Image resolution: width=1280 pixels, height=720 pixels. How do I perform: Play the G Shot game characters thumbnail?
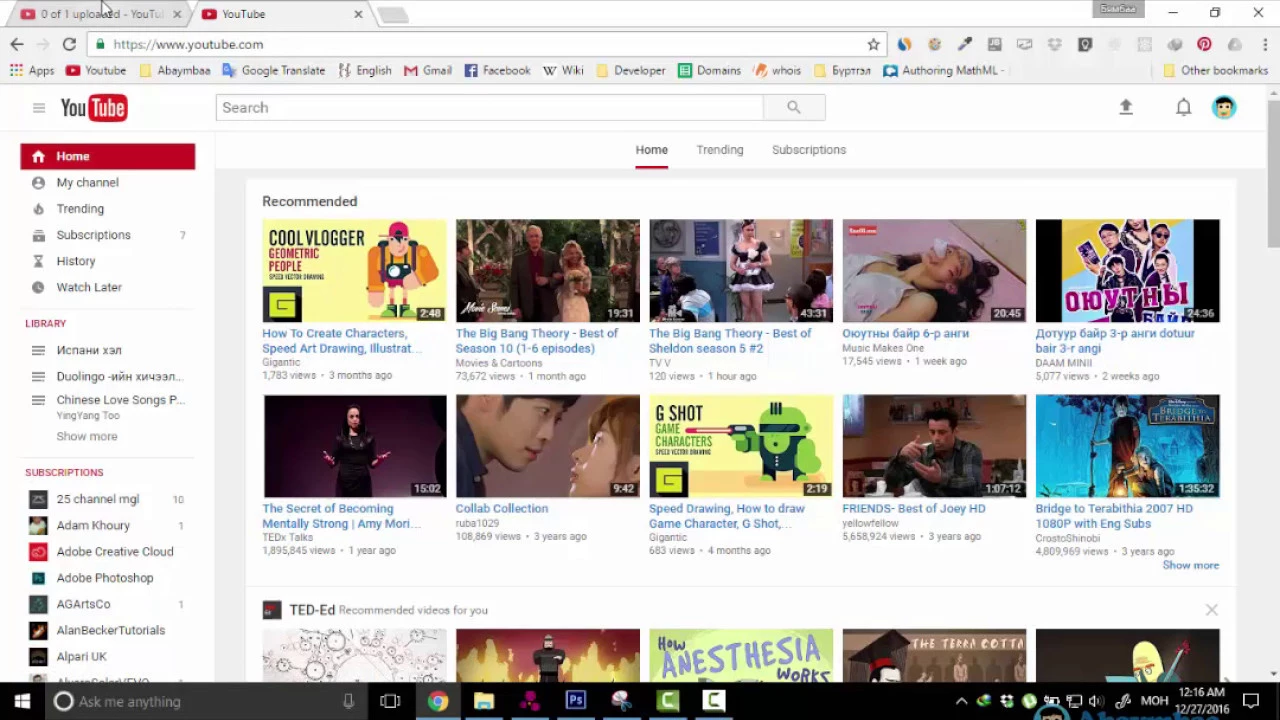pos(741,446)
